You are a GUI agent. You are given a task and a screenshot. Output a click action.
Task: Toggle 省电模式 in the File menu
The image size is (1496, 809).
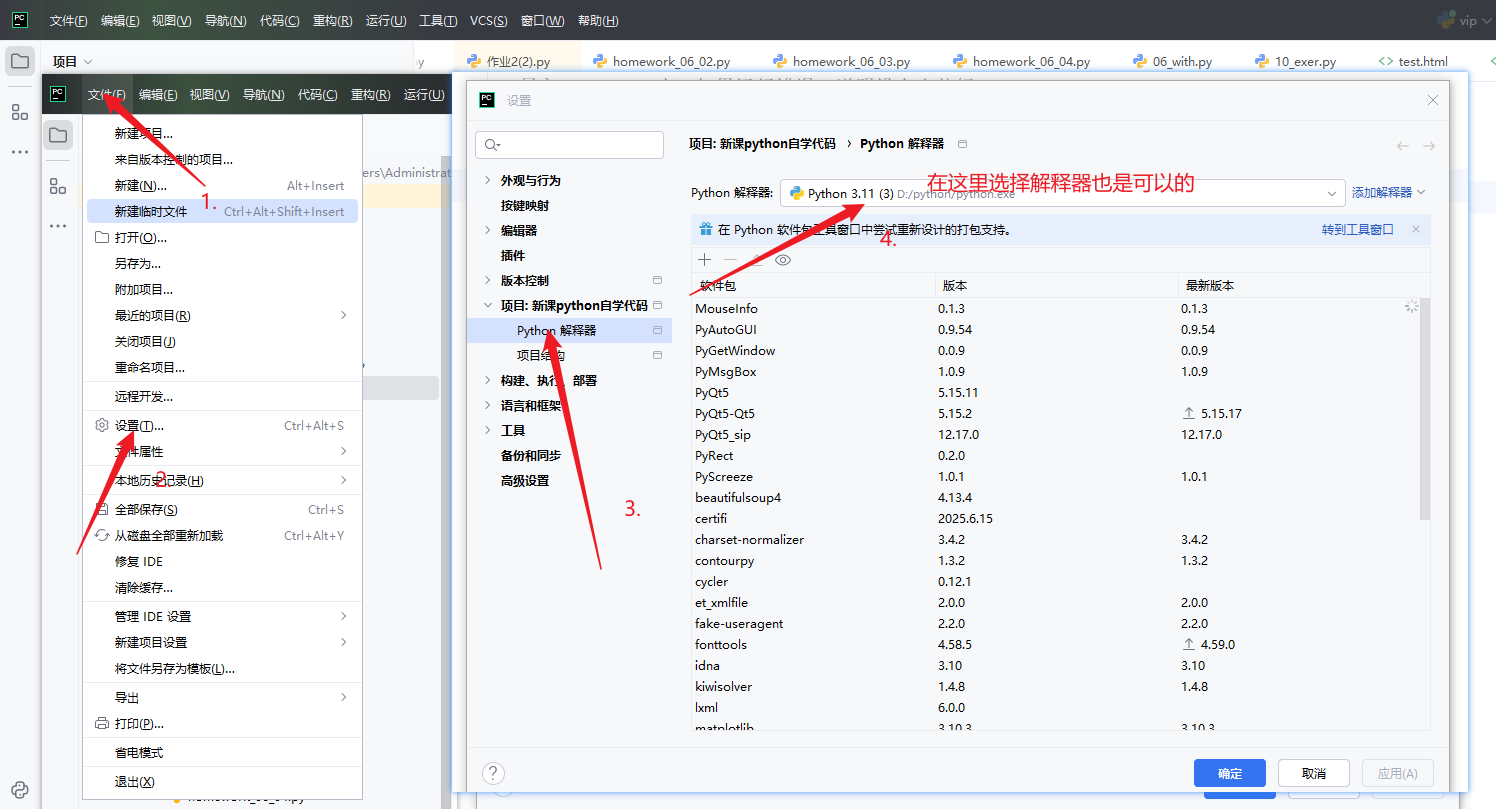[x=221, y=752]
